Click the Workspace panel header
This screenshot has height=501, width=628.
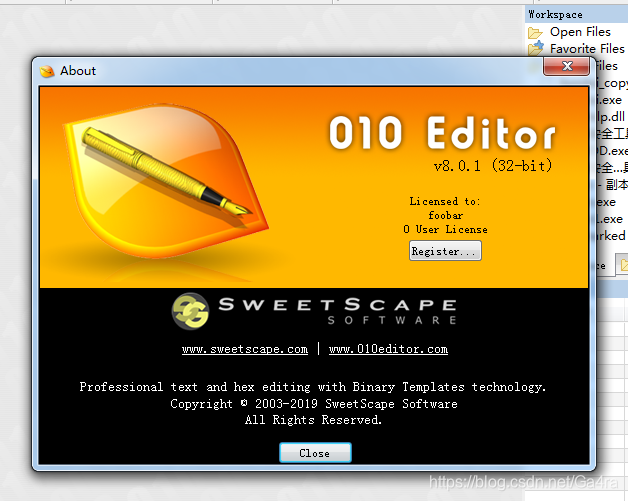[576, 14]
